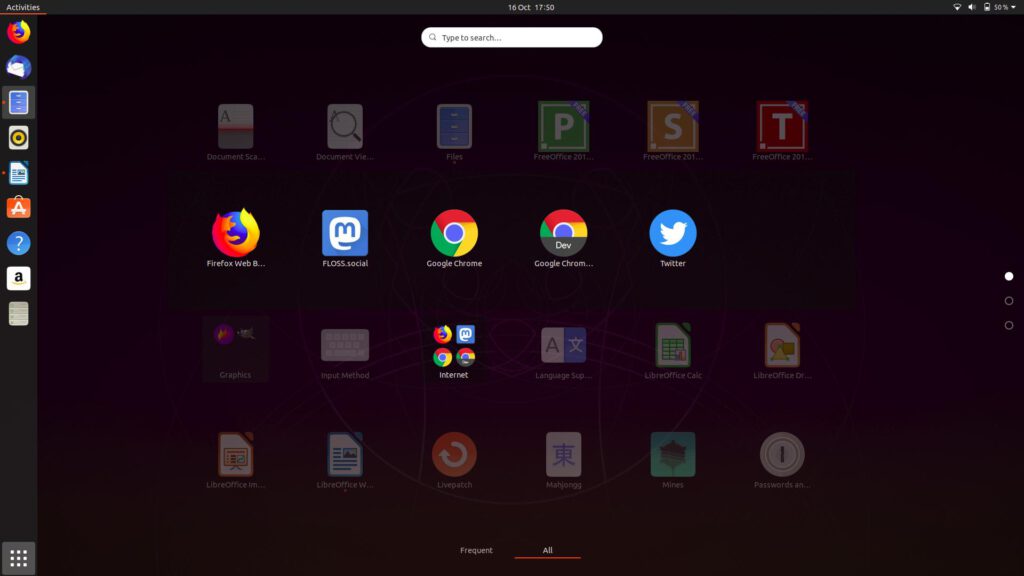This screenshot has height=576, width=1024.
Task: Open Firefox Web Browser from the app grid
Action: 236,233
